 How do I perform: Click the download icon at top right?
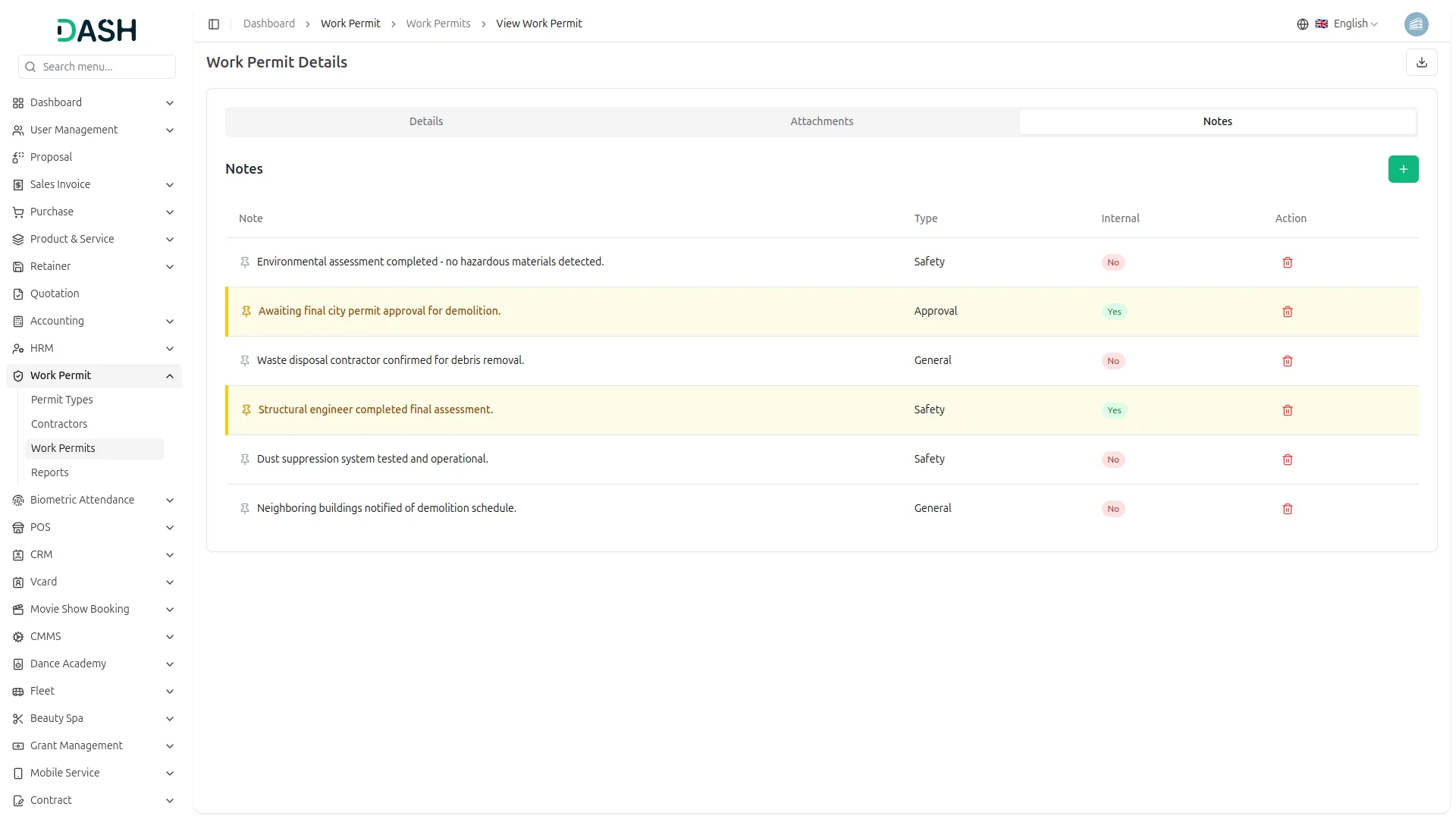point(1421,62)
